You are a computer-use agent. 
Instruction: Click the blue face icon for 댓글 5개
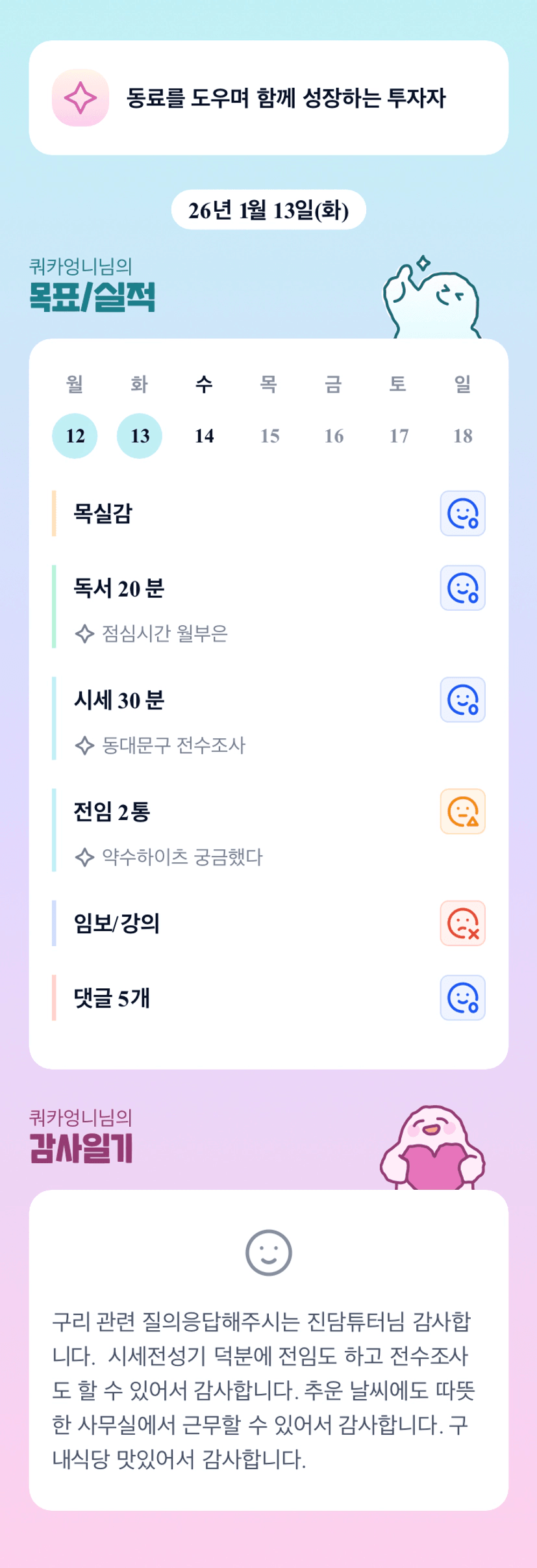[x=462, y=998]
